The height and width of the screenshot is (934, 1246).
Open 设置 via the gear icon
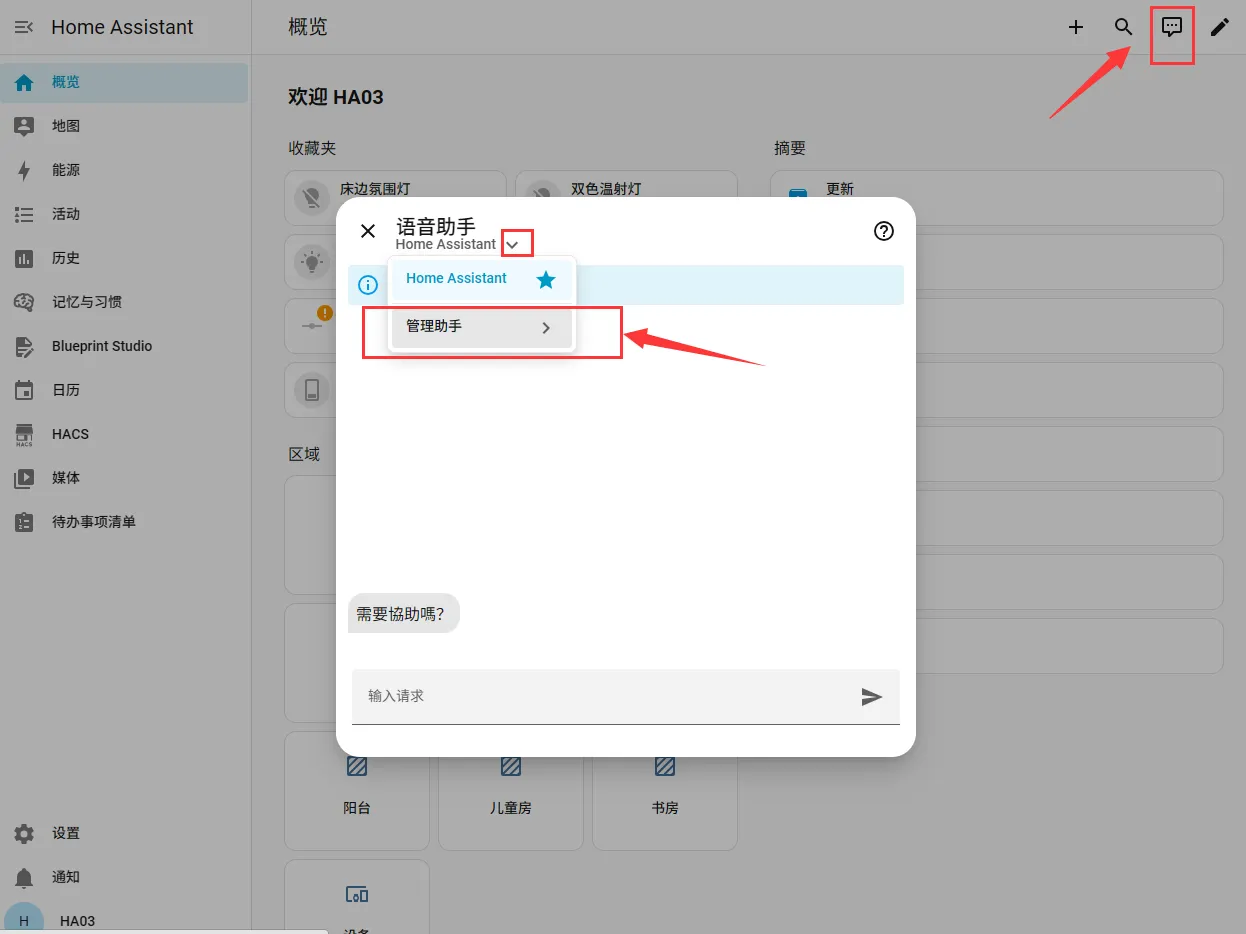pyautogui.click(x=24, y=833)
